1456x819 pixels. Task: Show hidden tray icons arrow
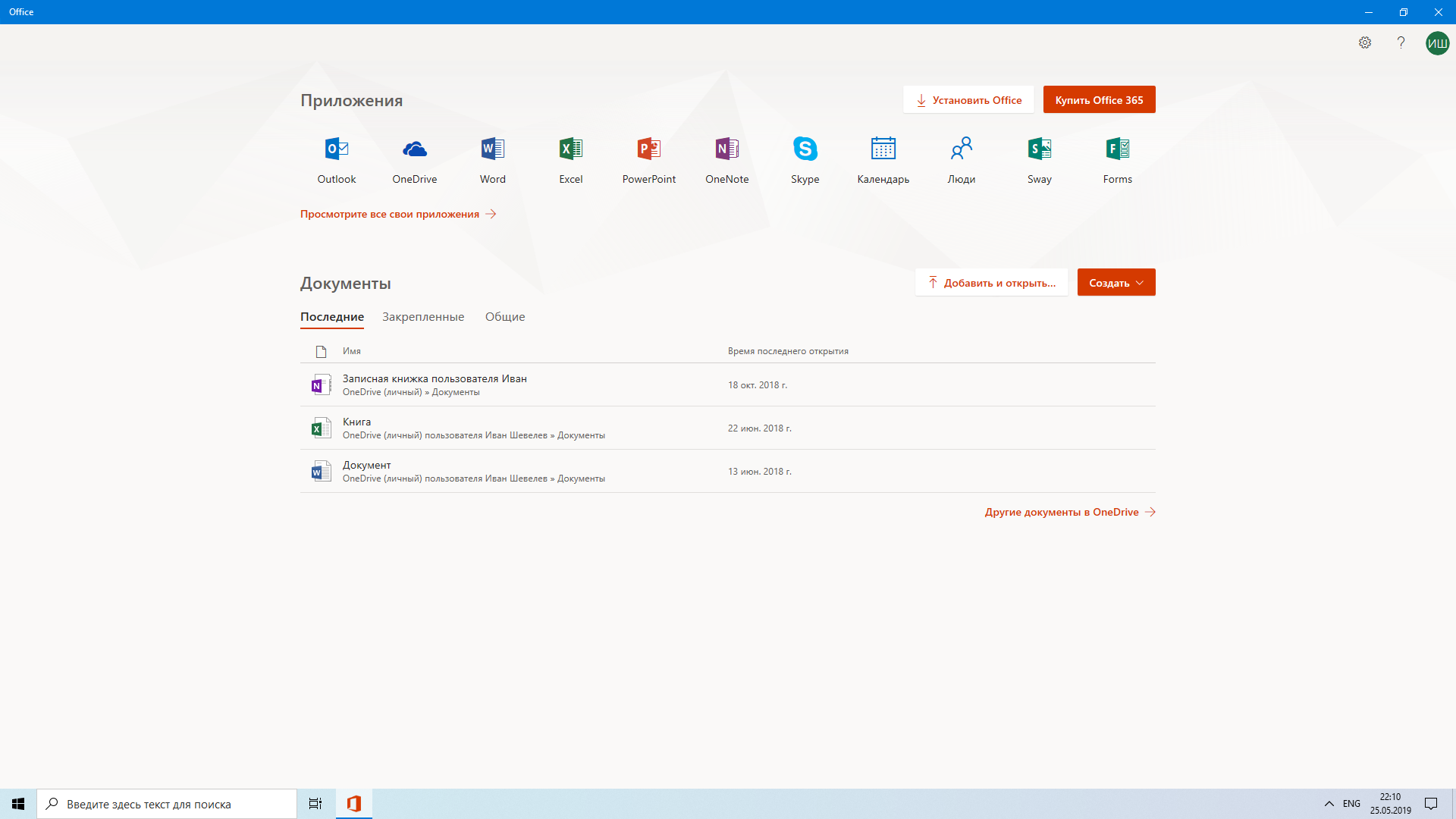1329,804
